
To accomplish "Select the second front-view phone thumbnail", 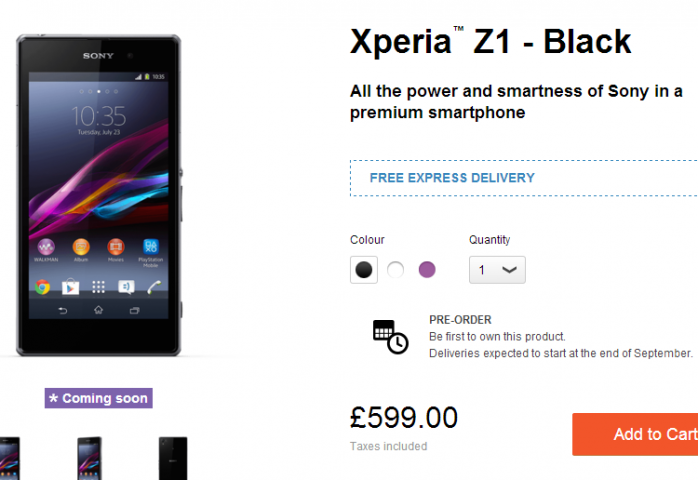I will (89, 458).
